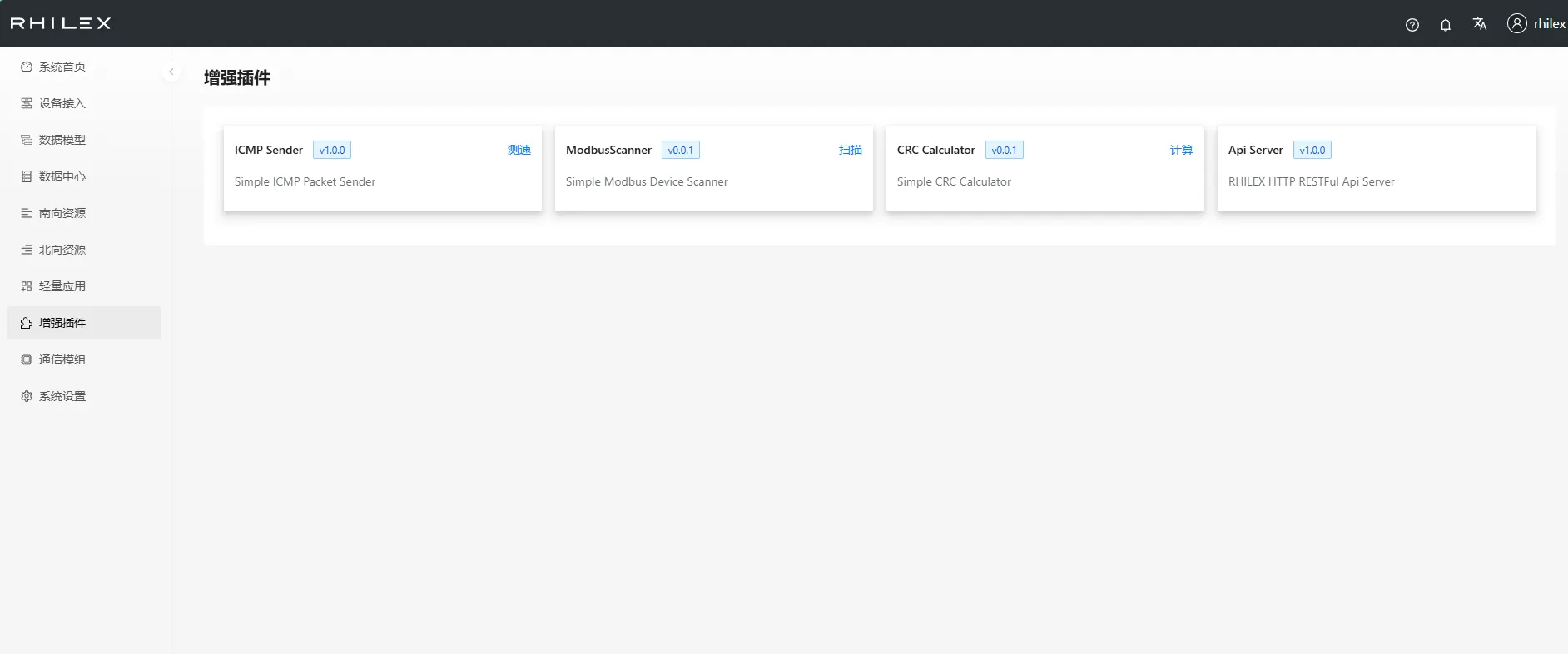The width and height of the screenshot is (1568, 654).
Task: Click the 系统首页 dashboard icon
Action: tap(27, 67)
